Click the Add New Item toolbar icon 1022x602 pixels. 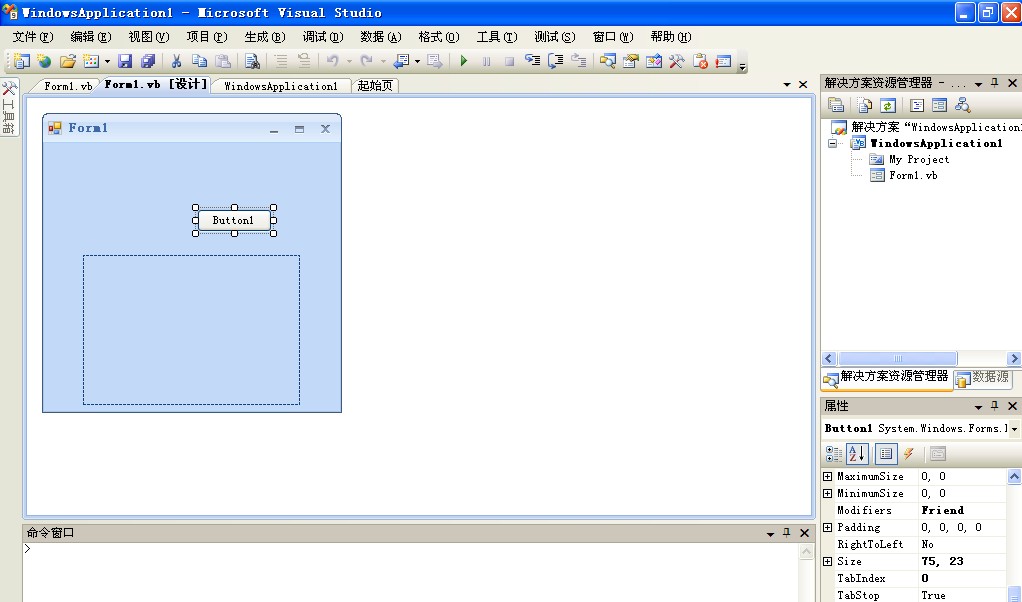coord(91,61)
